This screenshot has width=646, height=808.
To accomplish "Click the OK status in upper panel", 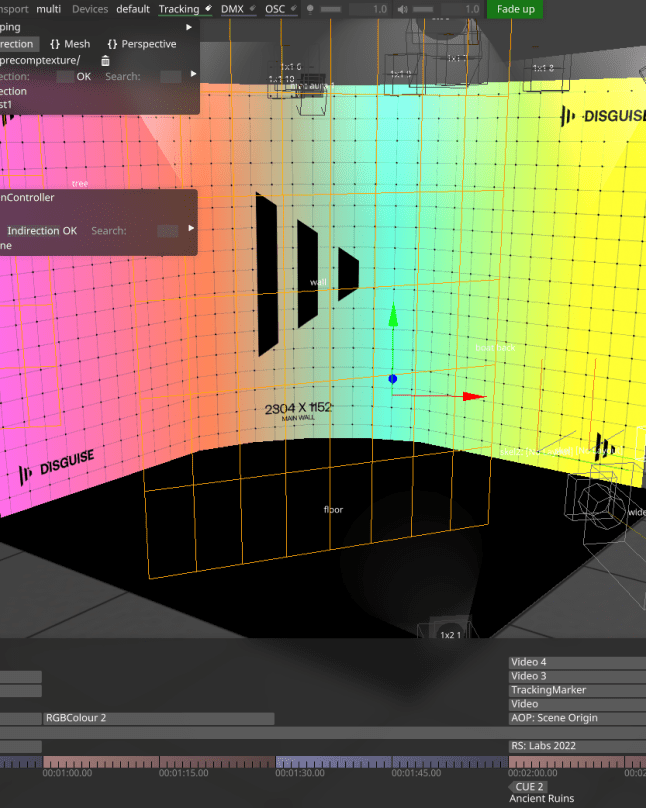I will [x=83, y=77].
